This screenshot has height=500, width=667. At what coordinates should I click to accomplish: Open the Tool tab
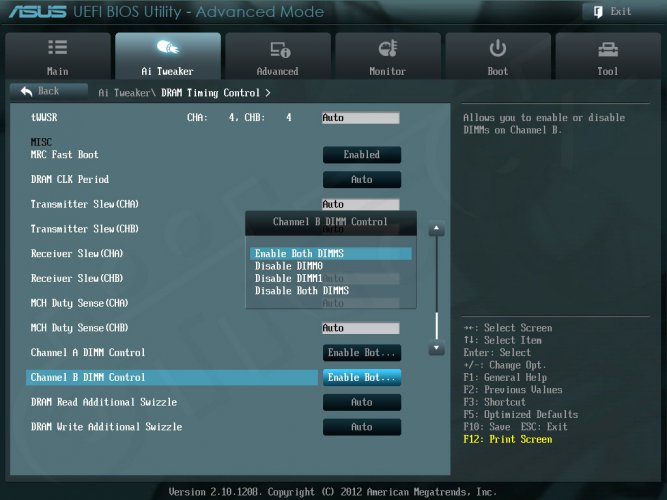[x=608, y=56]
